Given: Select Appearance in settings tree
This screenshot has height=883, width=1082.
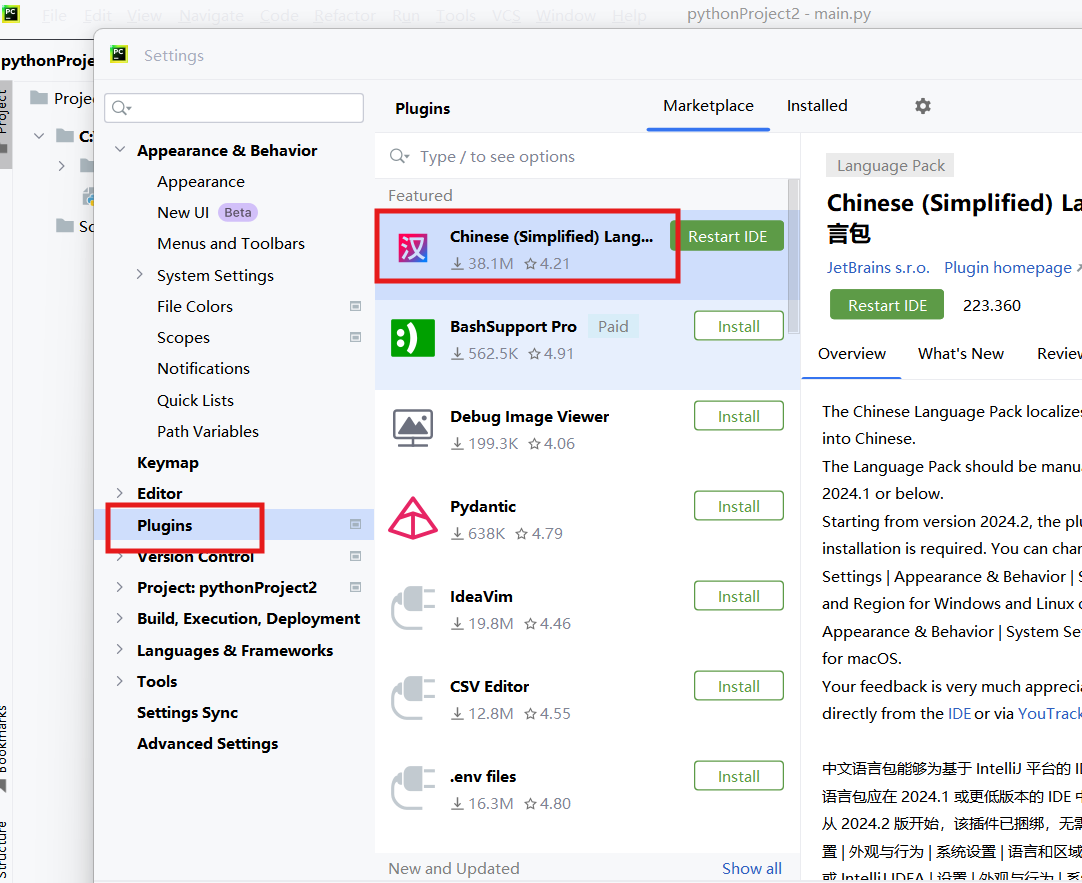Looking at the screenshot, I should click(x=201, y=181).
